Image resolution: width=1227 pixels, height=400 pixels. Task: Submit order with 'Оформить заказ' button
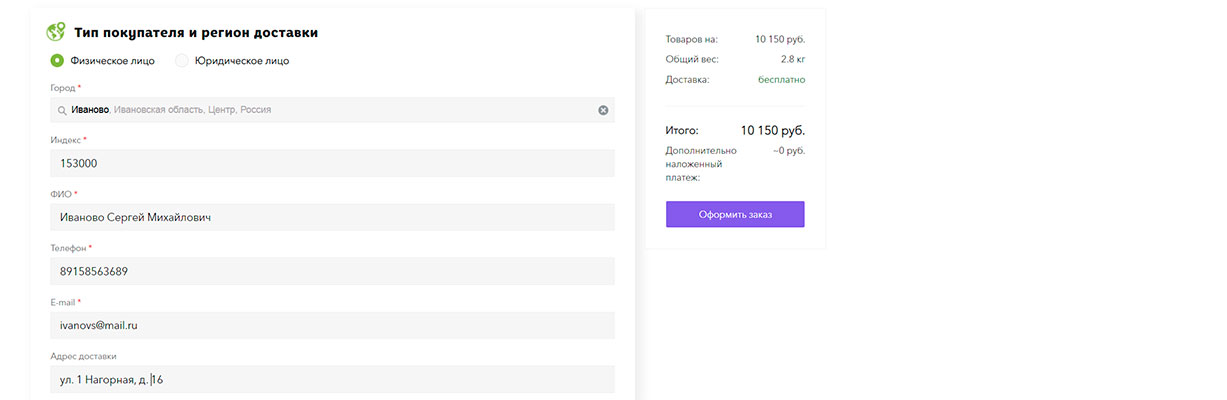coord(735,214)
